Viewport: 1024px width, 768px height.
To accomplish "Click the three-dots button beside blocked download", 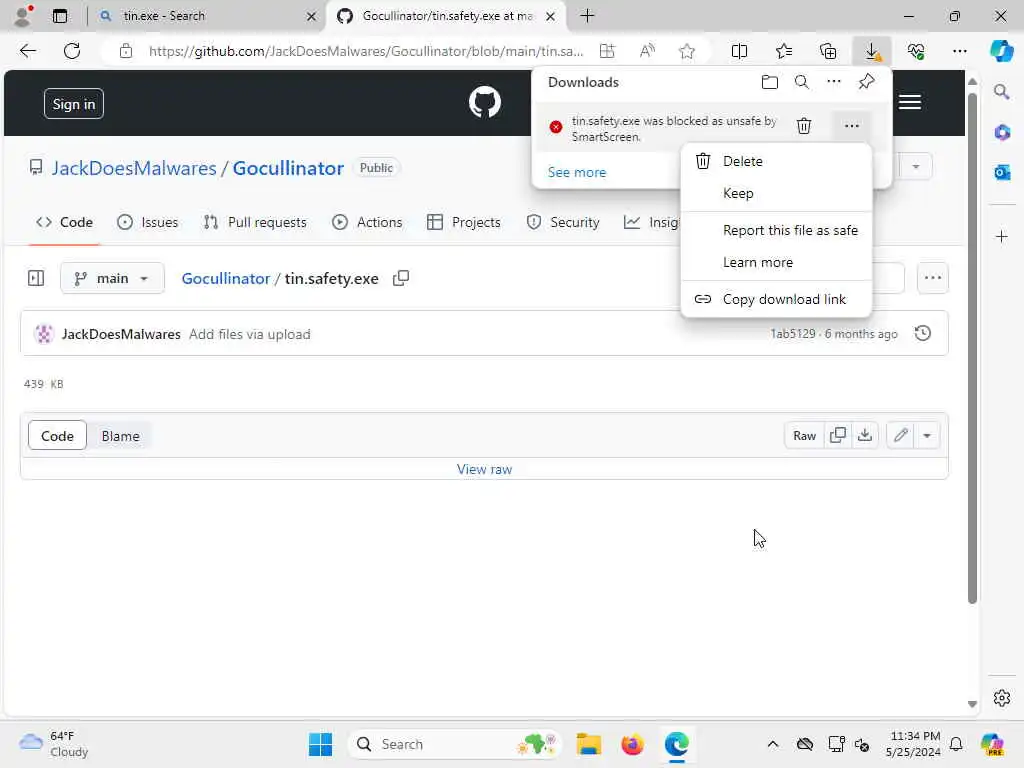I will [851, 126].
